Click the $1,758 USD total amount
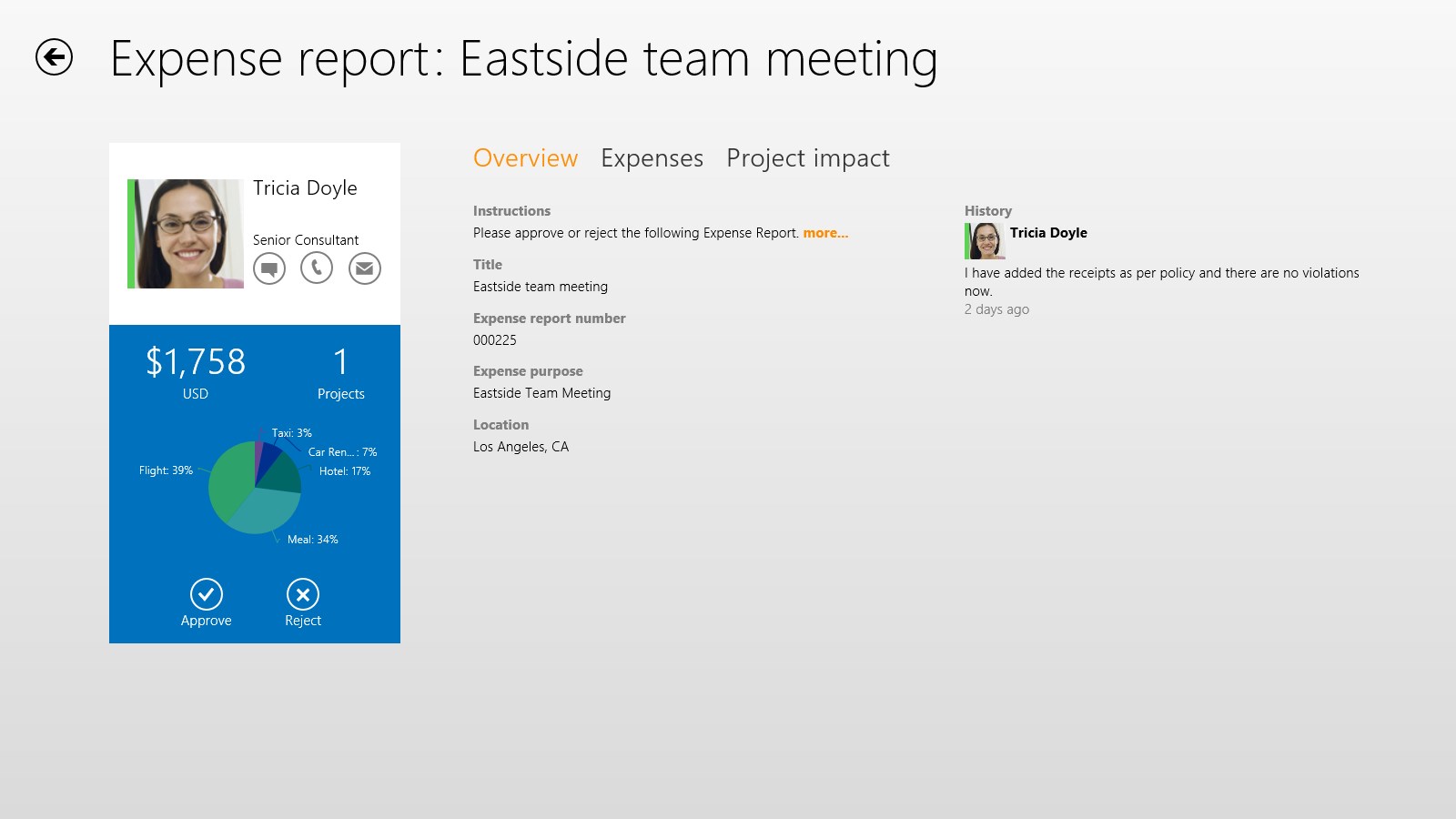Viewport: 1456px width, 819px height. point(196,363)
